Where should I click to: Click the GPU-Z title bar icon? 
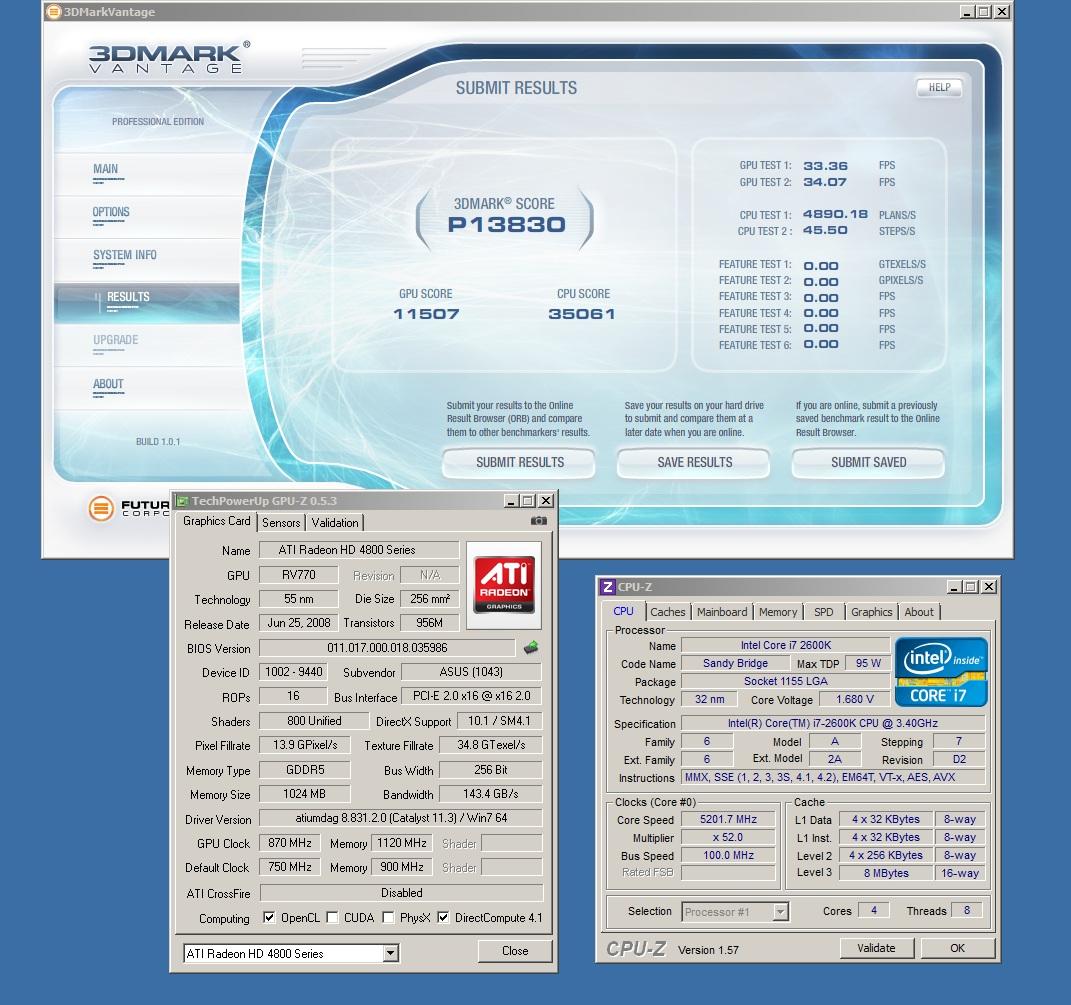pos(182,501)
